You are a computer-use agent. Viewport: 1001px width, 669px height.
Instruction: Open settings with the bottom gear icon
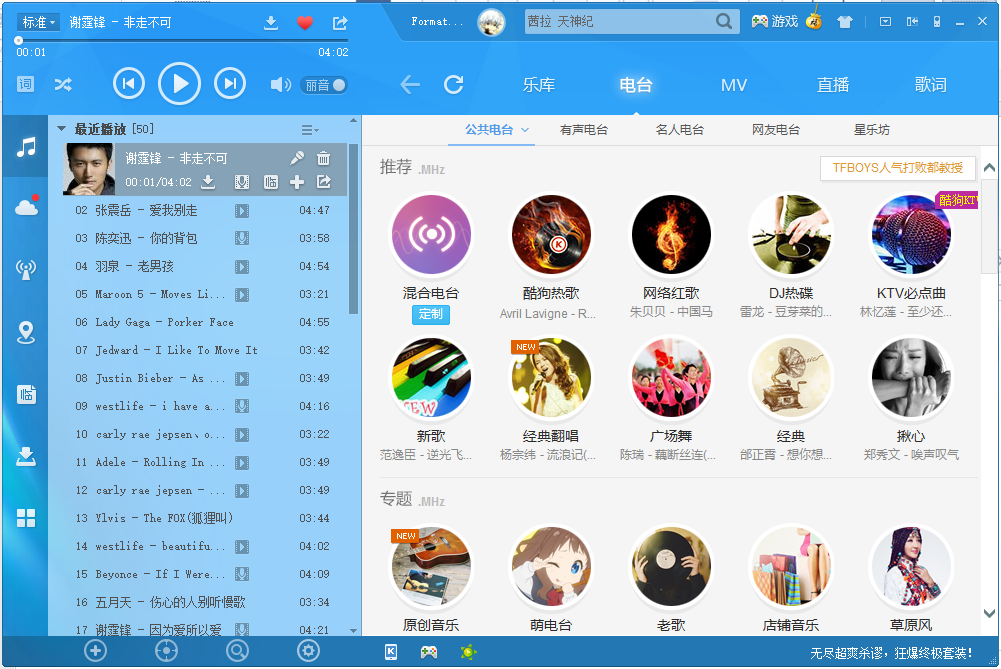click(308, 650)
